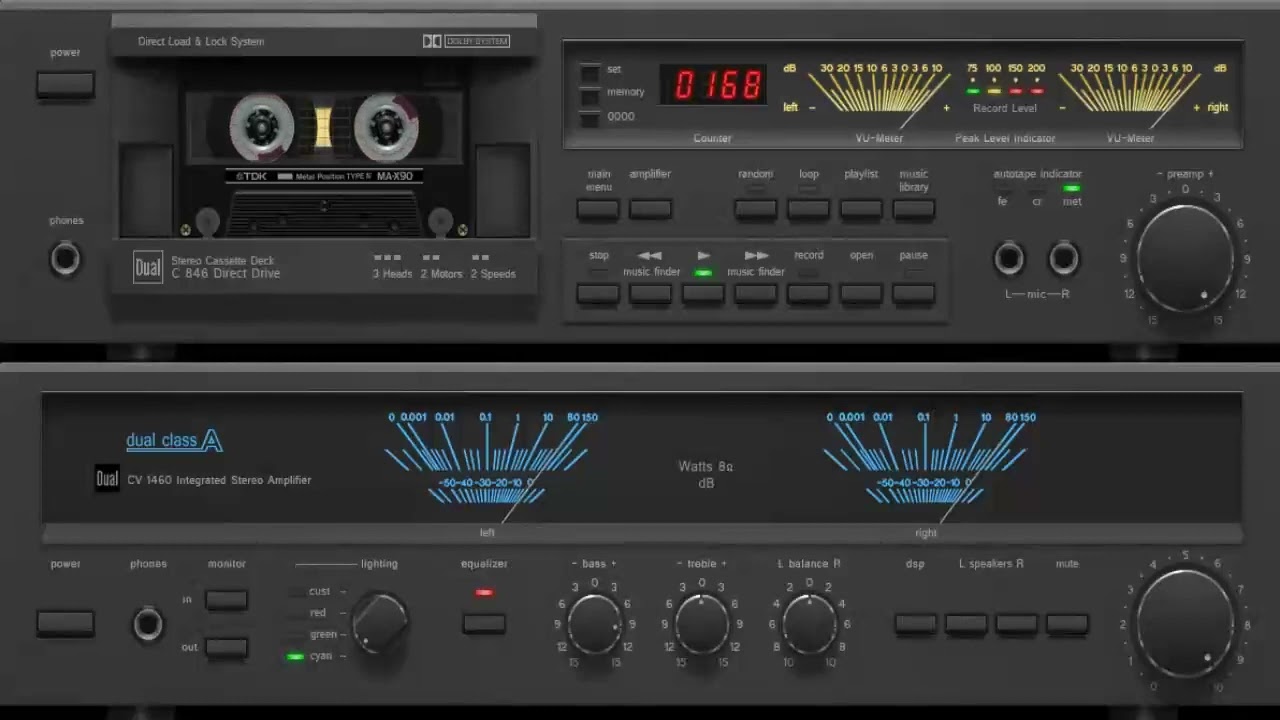
Task: Open the music library button
Action: click(x=913, y=210)
